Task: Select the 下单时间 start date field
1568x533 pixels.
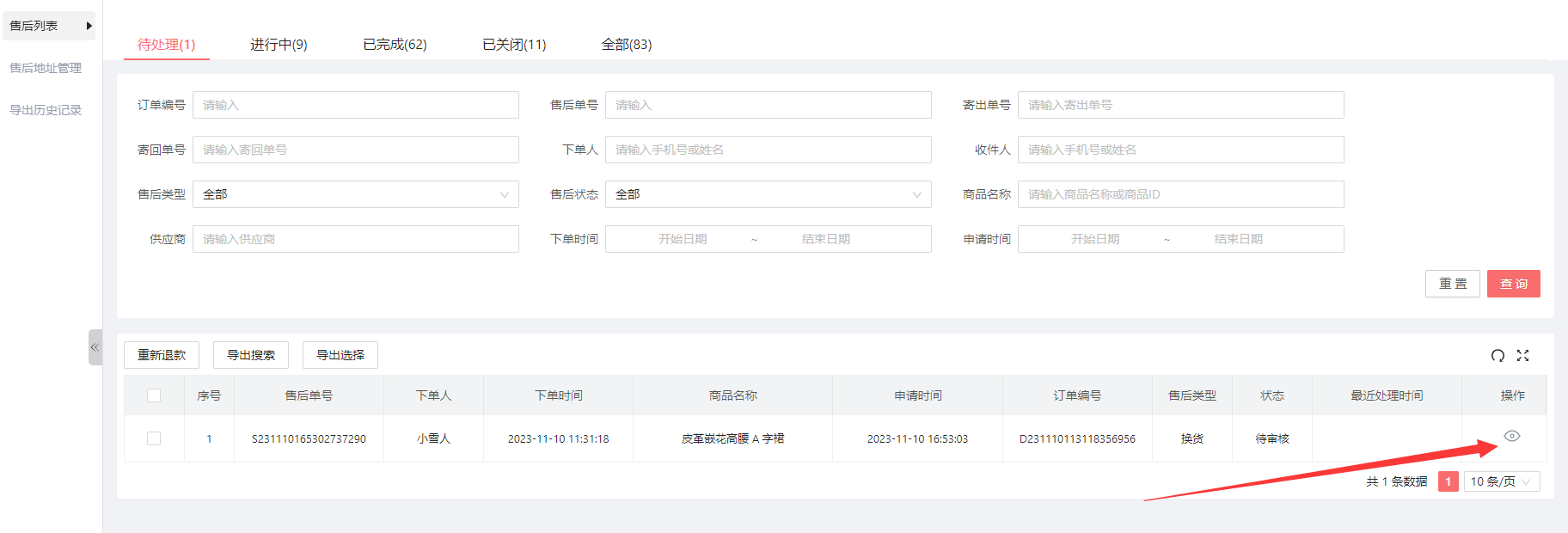Action: (x=683, y=239)
